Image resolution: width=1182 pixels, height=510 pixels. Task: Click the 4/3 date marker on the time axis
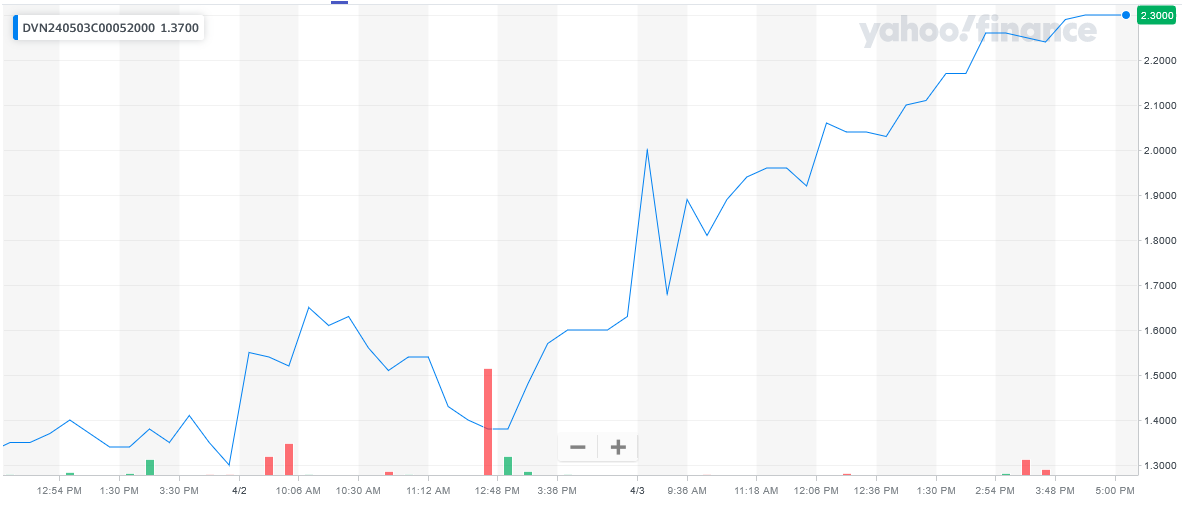click(x=637, y=491)
